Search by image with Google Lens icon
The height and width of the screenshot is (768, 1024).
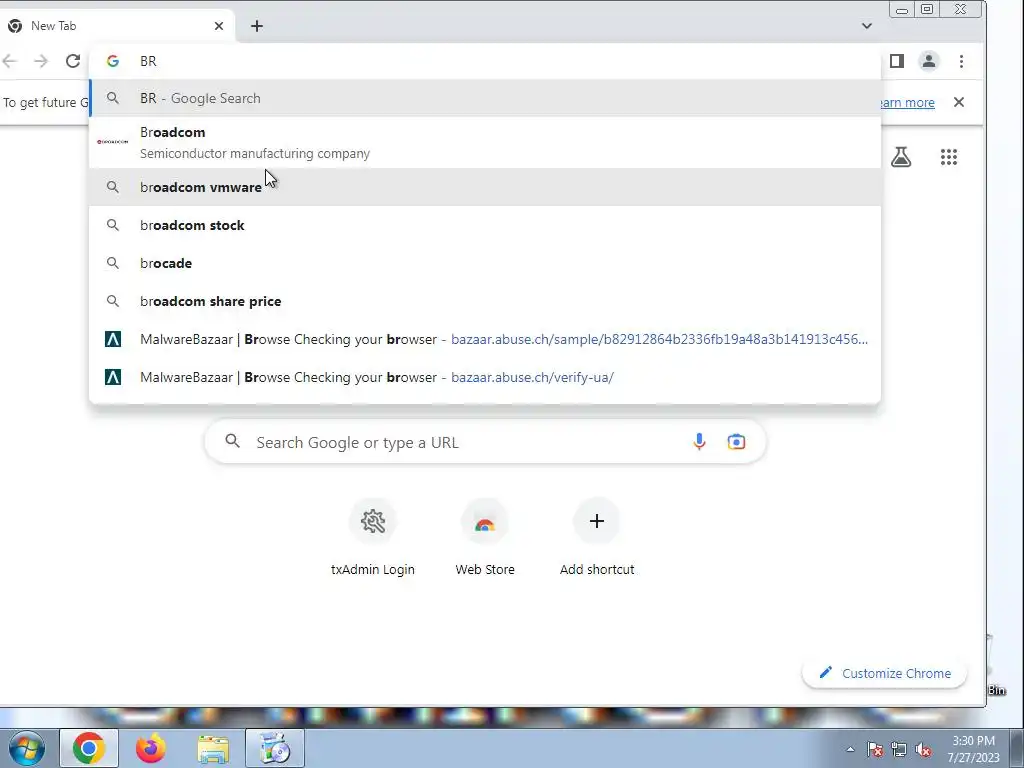pos(736,442)
